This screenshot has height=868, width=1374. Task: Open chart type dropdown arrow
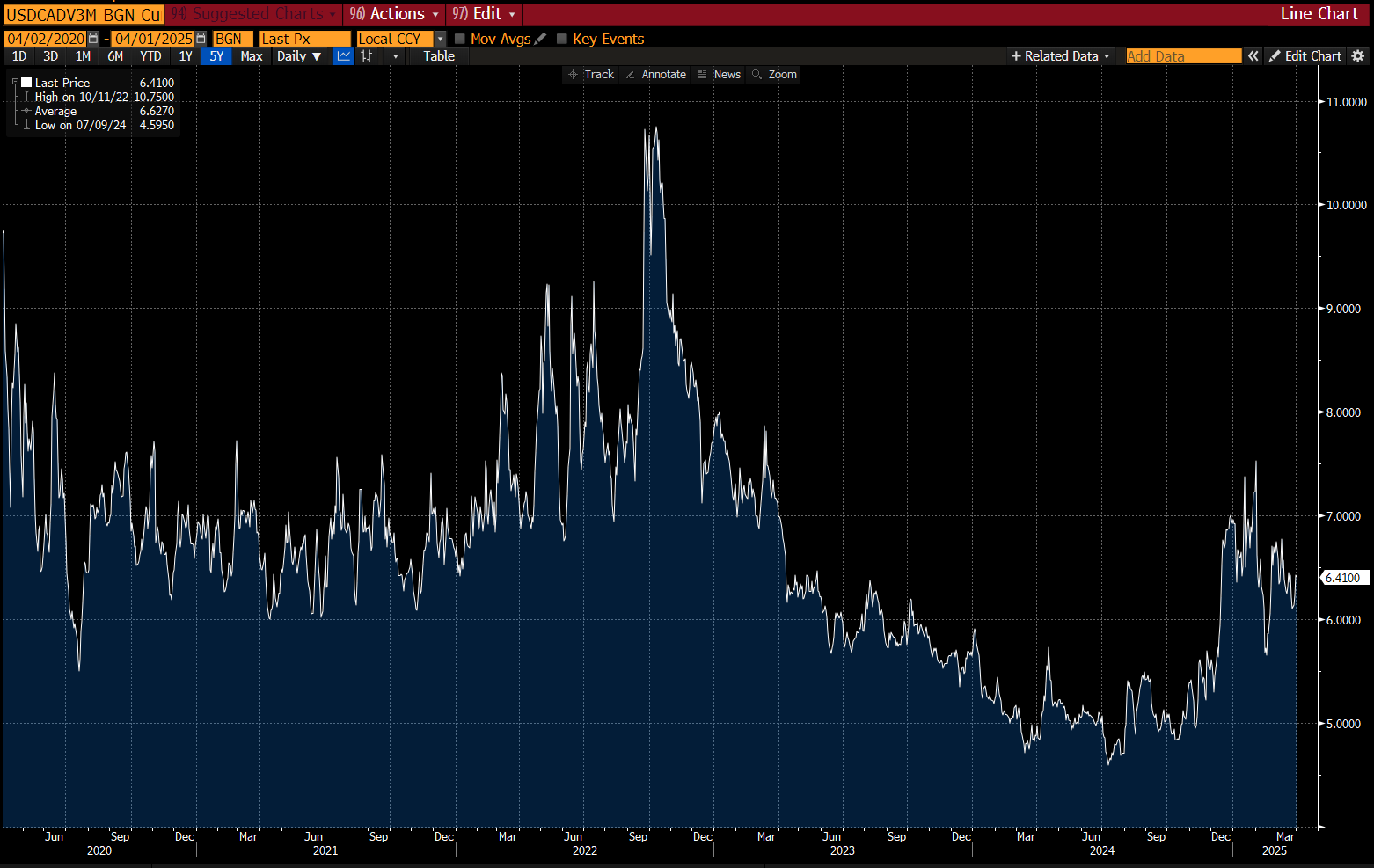(396, 56)
